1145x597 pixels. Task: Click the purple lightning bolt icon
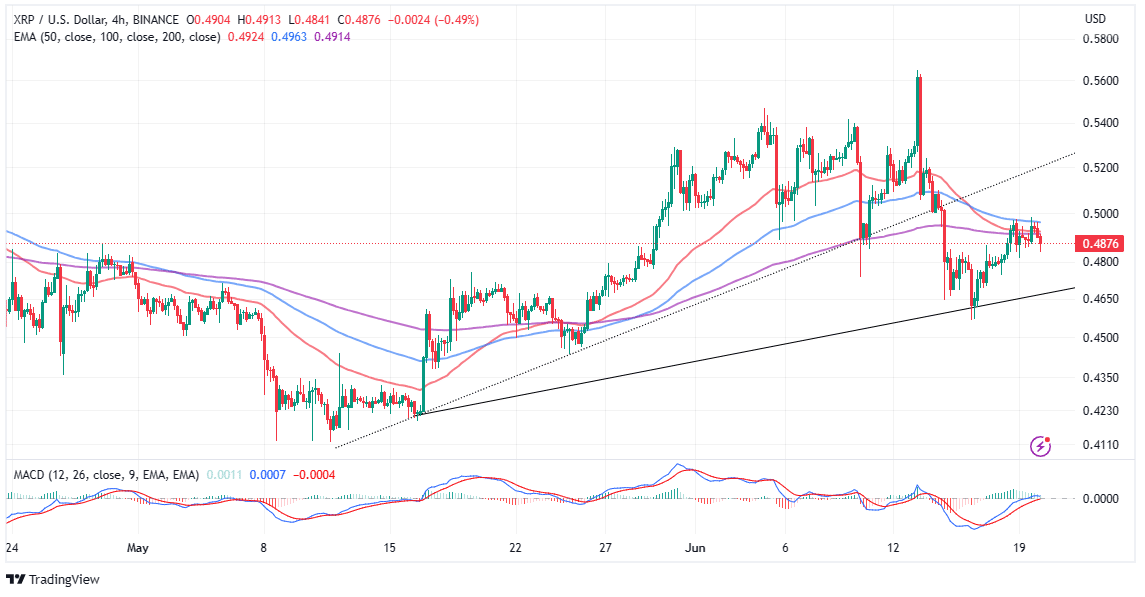coord(1044,446)
